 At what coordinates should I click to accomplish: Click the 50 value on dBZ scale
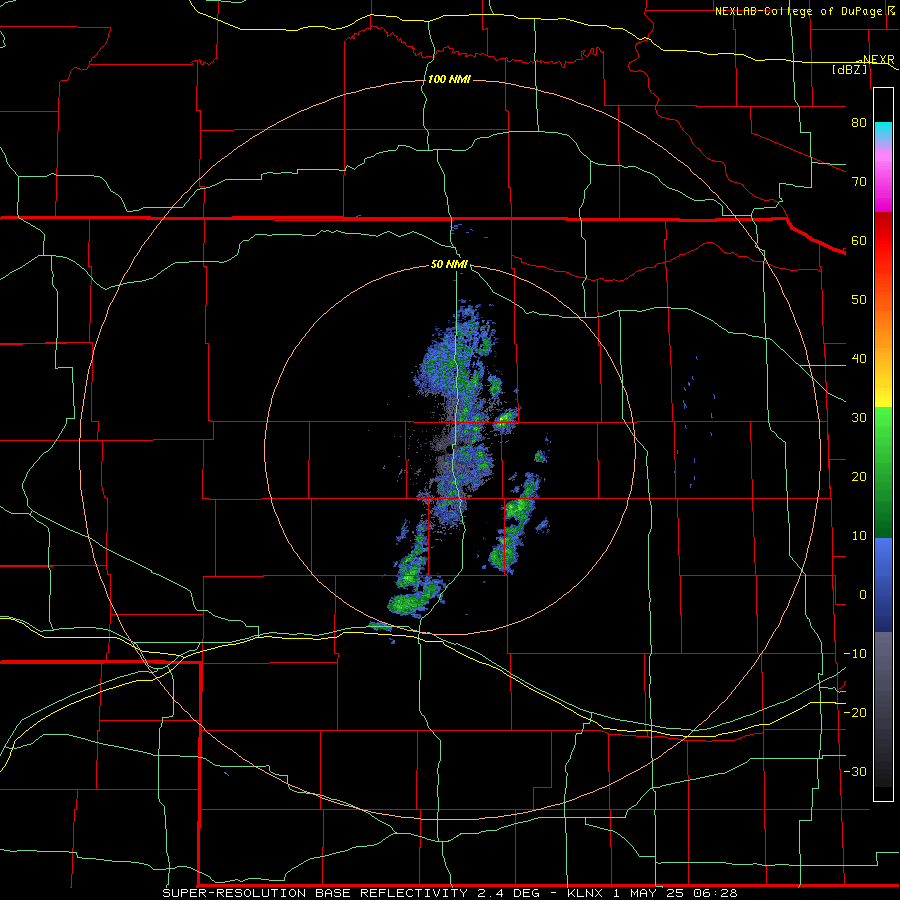(x=859, y=300)
